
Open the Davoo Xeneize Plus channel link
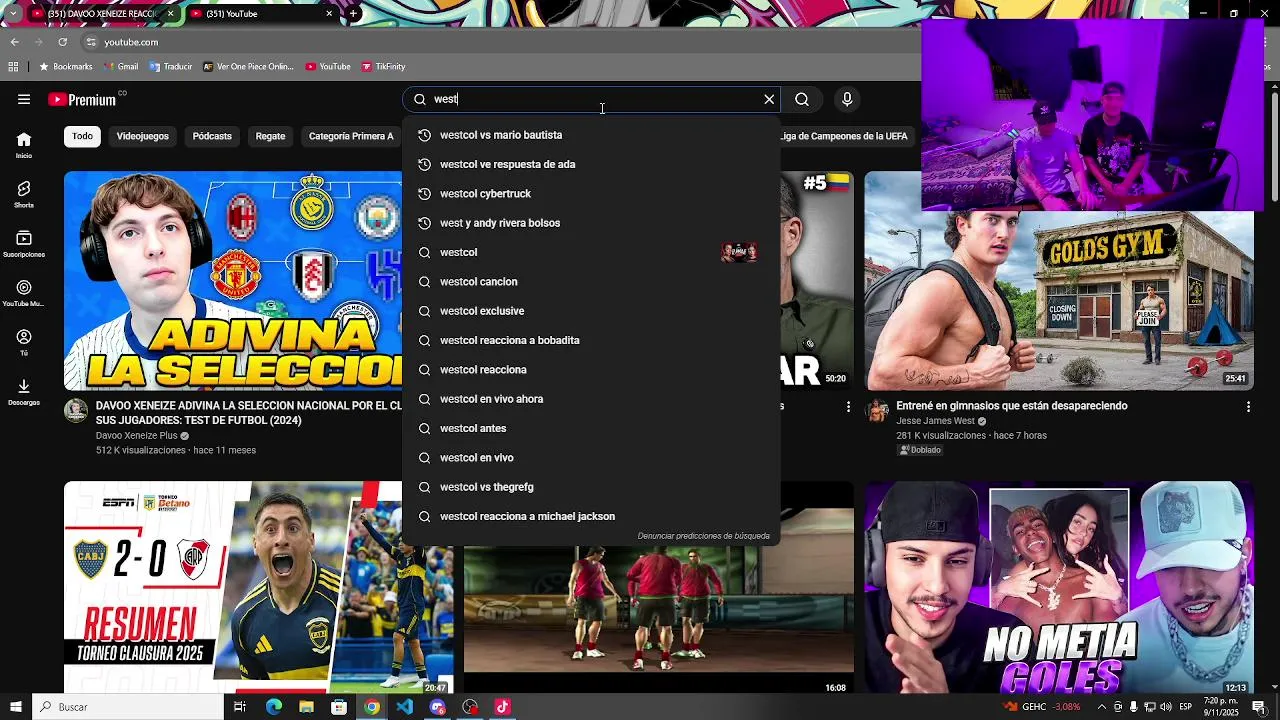(136, 436)
